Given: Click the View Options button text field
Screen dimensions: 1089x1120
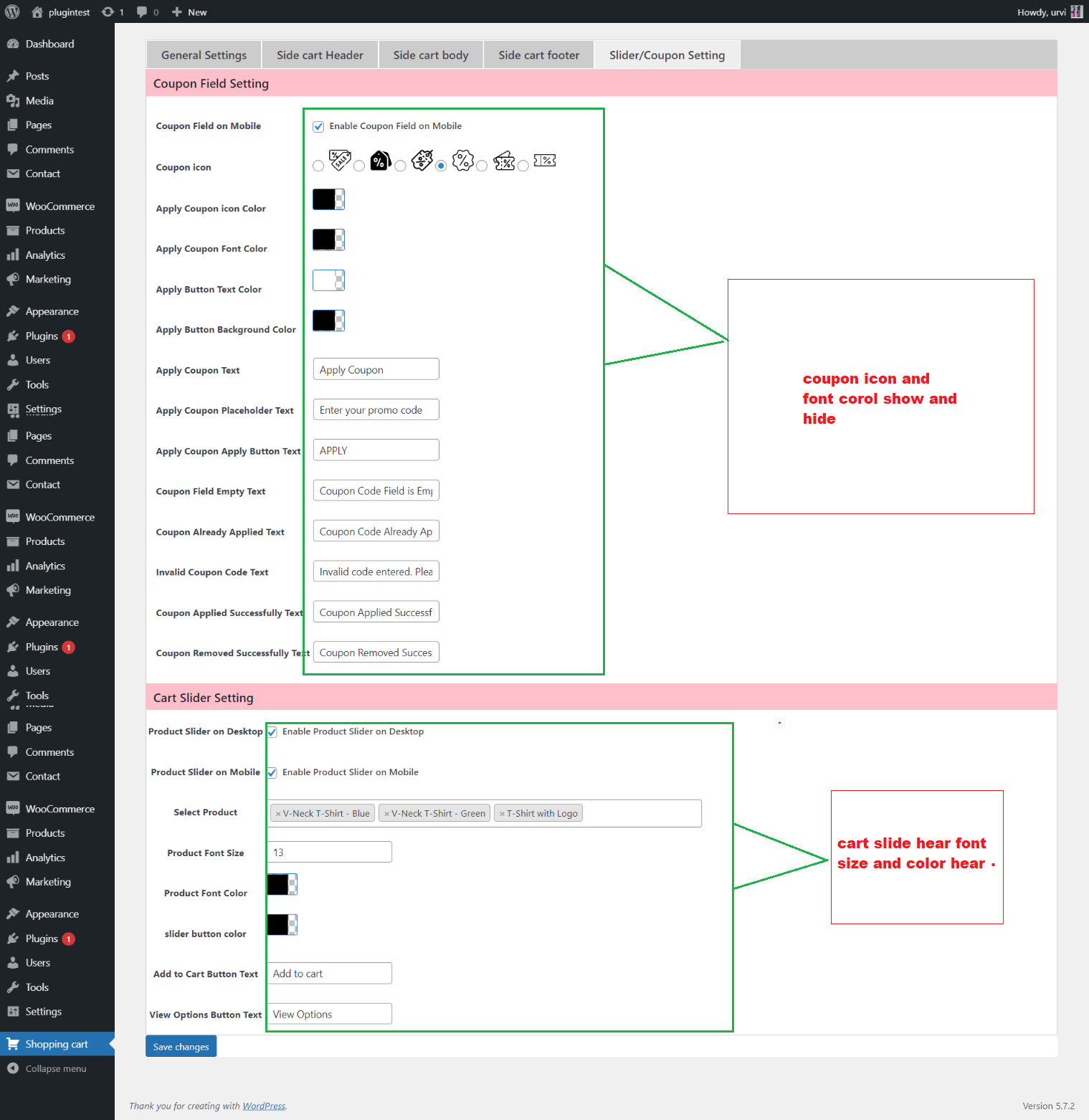Looking at the screenshot, I should (x=329, y=1014).
